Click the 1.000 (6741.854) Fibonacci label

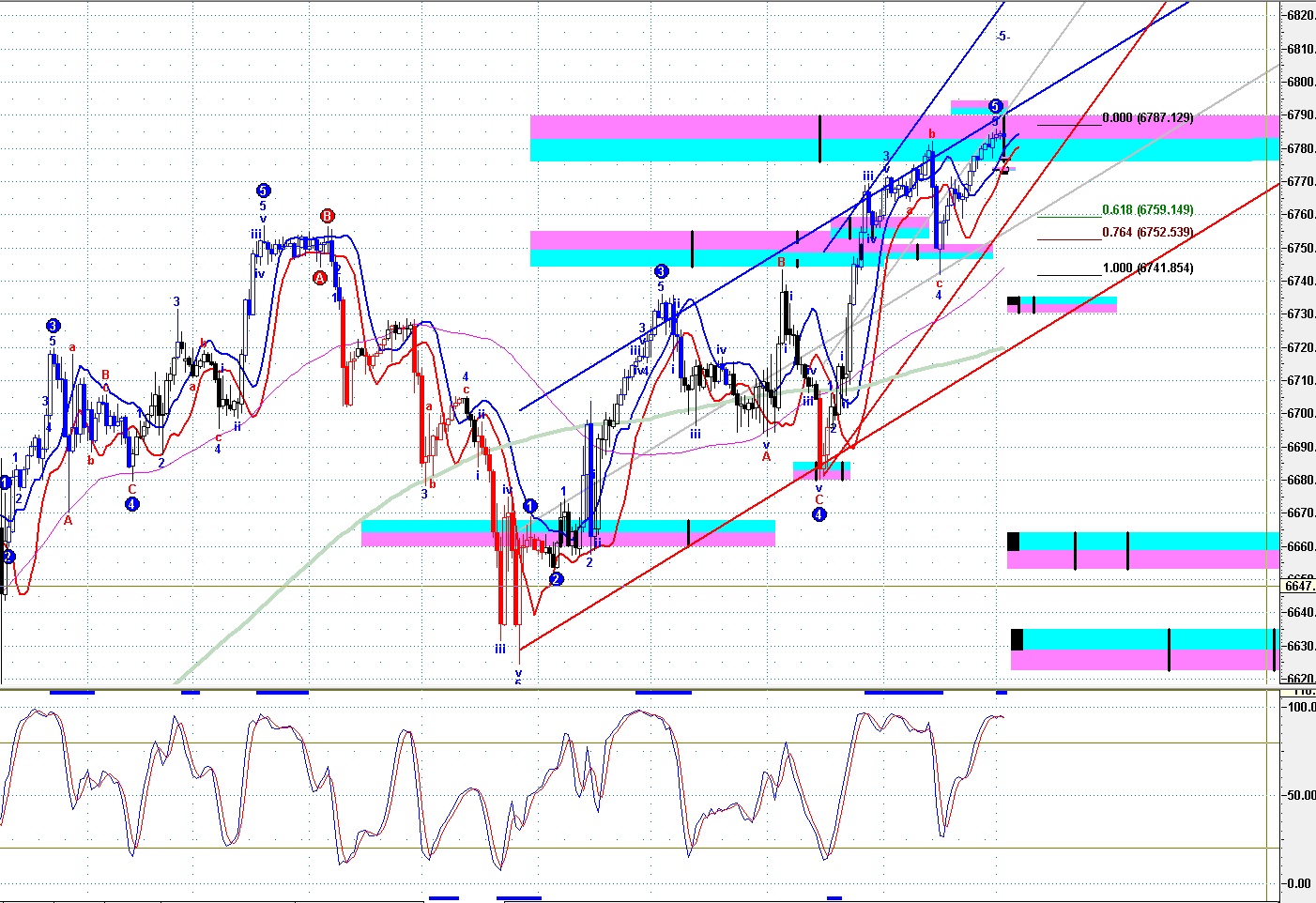click(1148, 268)
